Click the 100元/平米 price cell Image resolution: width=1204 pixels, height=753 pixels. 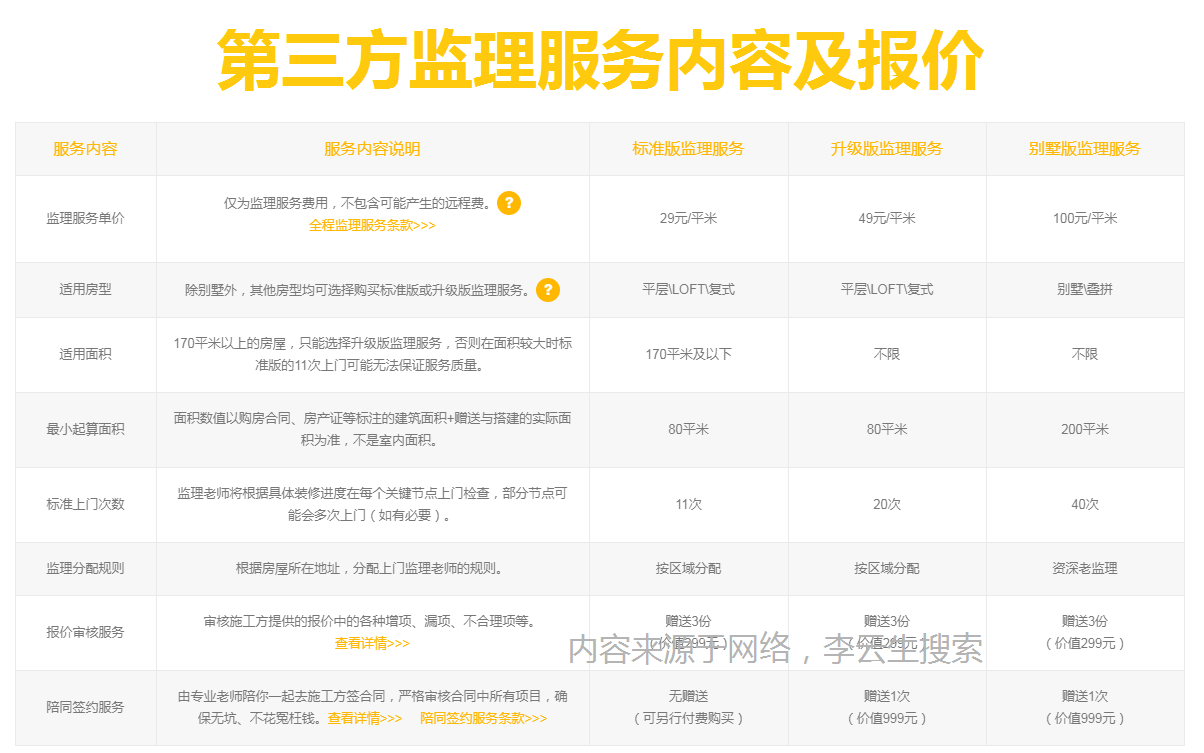[x=1085, y=219]
